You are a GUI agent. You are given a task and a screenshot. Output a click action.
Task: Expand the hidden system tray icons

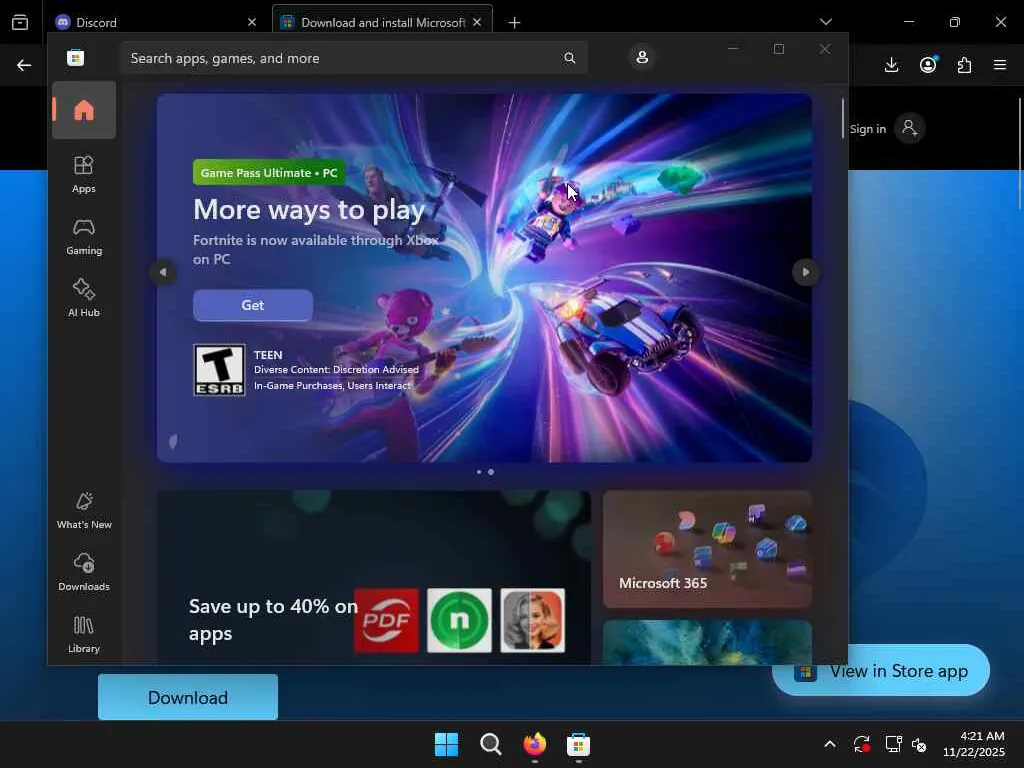click(830, 744)
